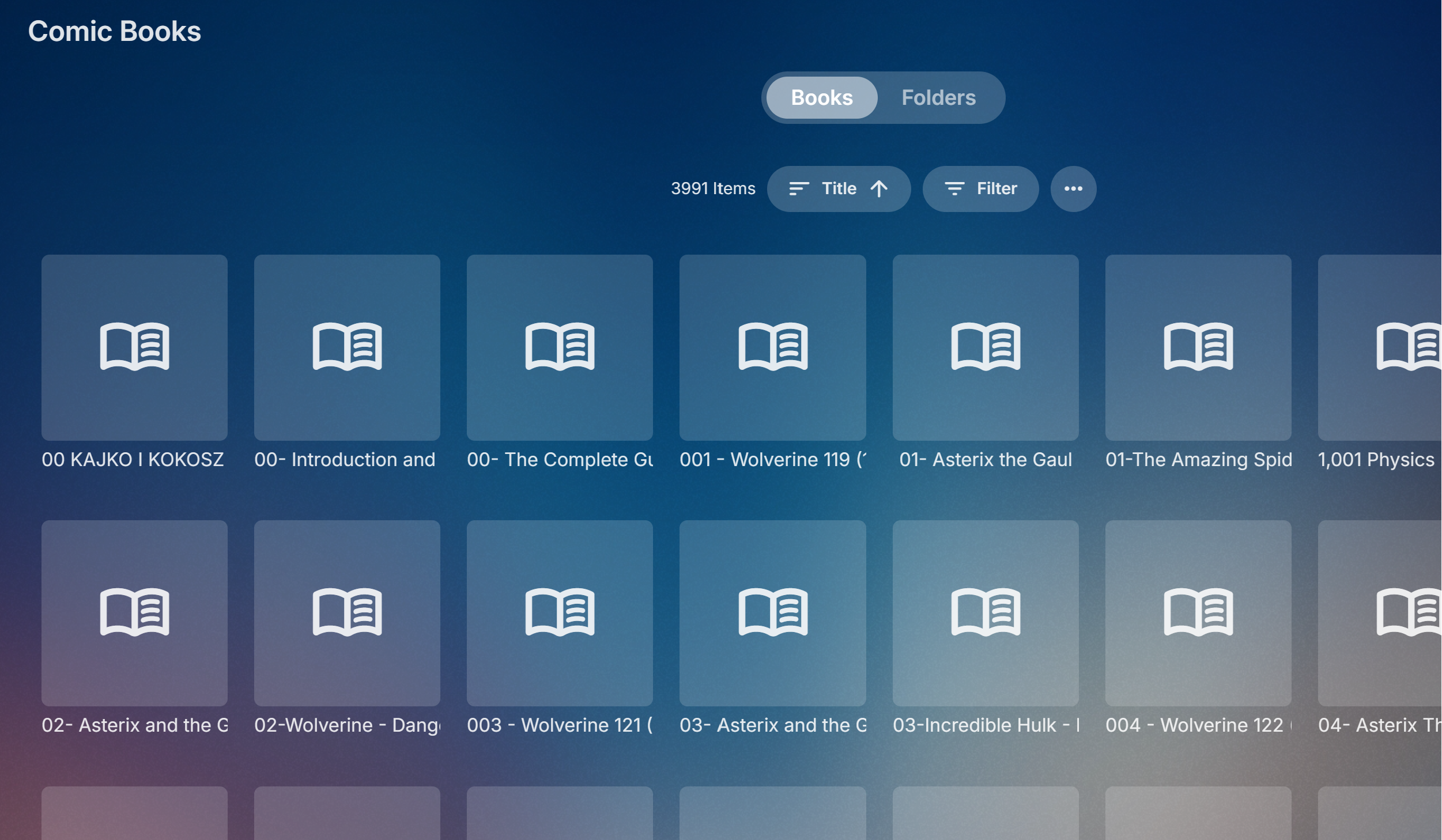Open 004 - Wolverine 122 book thumbnail
The width and height of the screenshot is (1442, 840).
coord(1198,613)
